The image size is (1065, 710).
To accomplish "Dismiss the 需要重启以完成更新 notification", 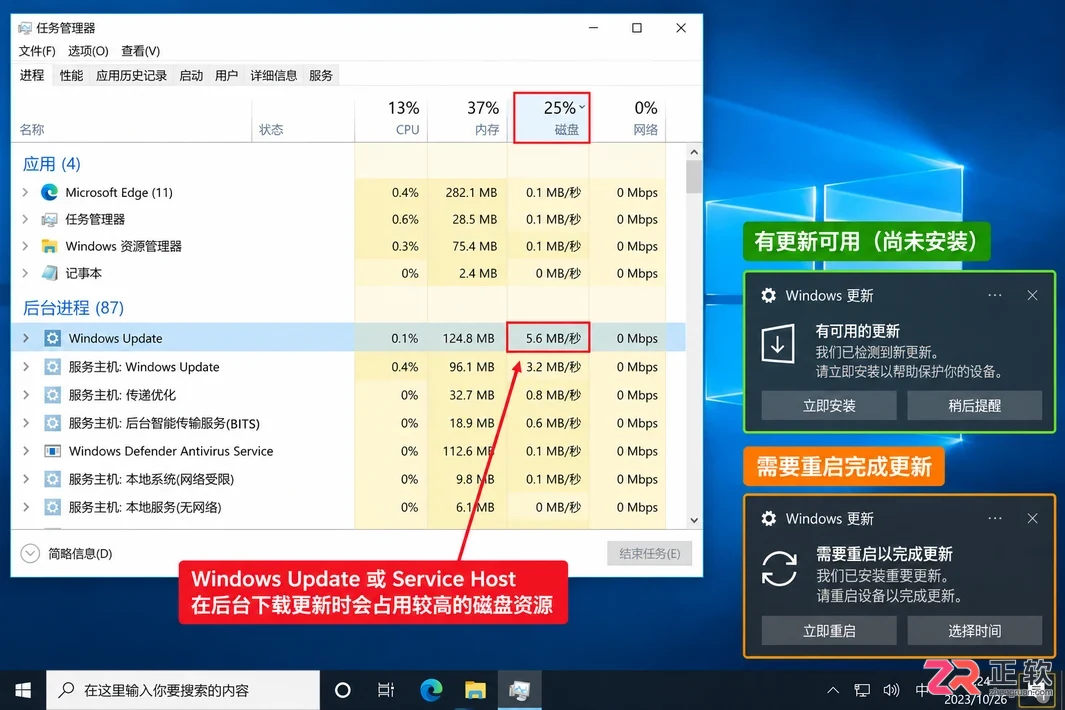I will click(x=1032, y=518).
